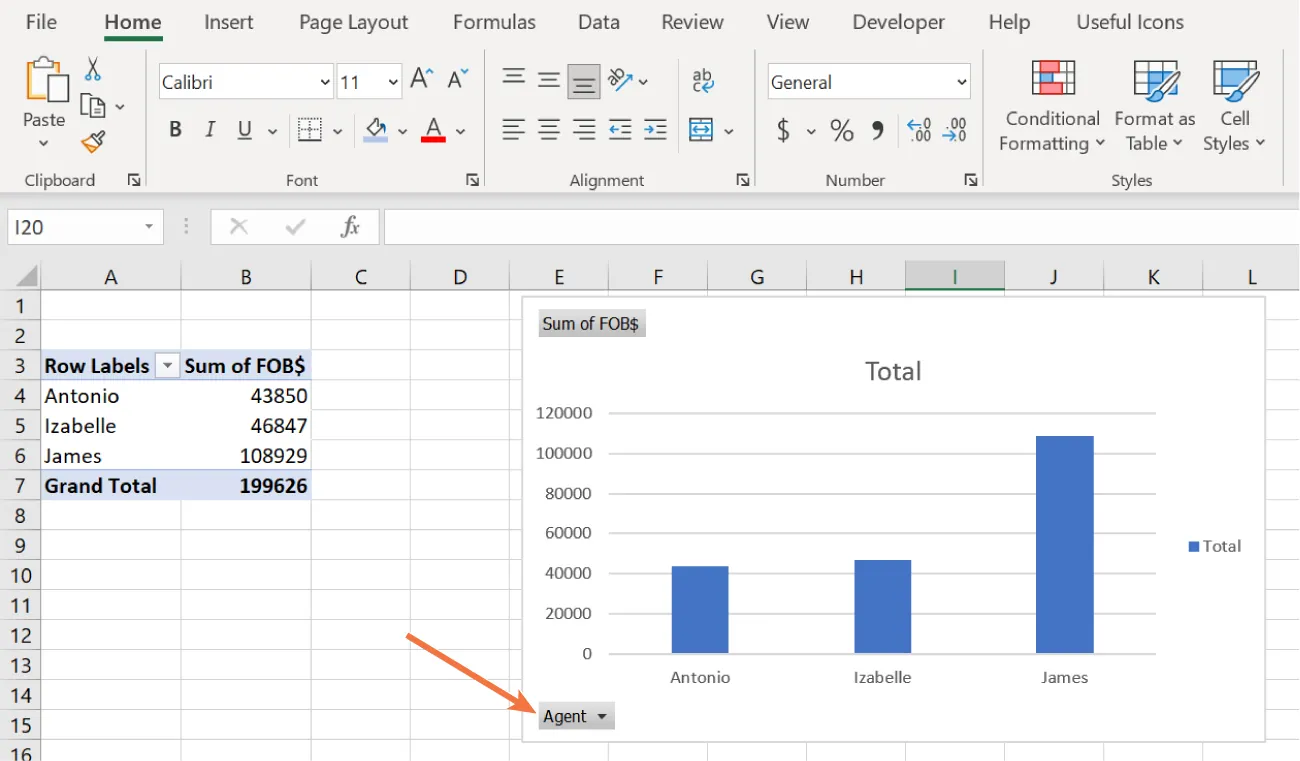Screen dimensions: 1300x761
Task: Open the Agent field dropdown on the chart
Action: pyautogui.click(x=576, y=715)
